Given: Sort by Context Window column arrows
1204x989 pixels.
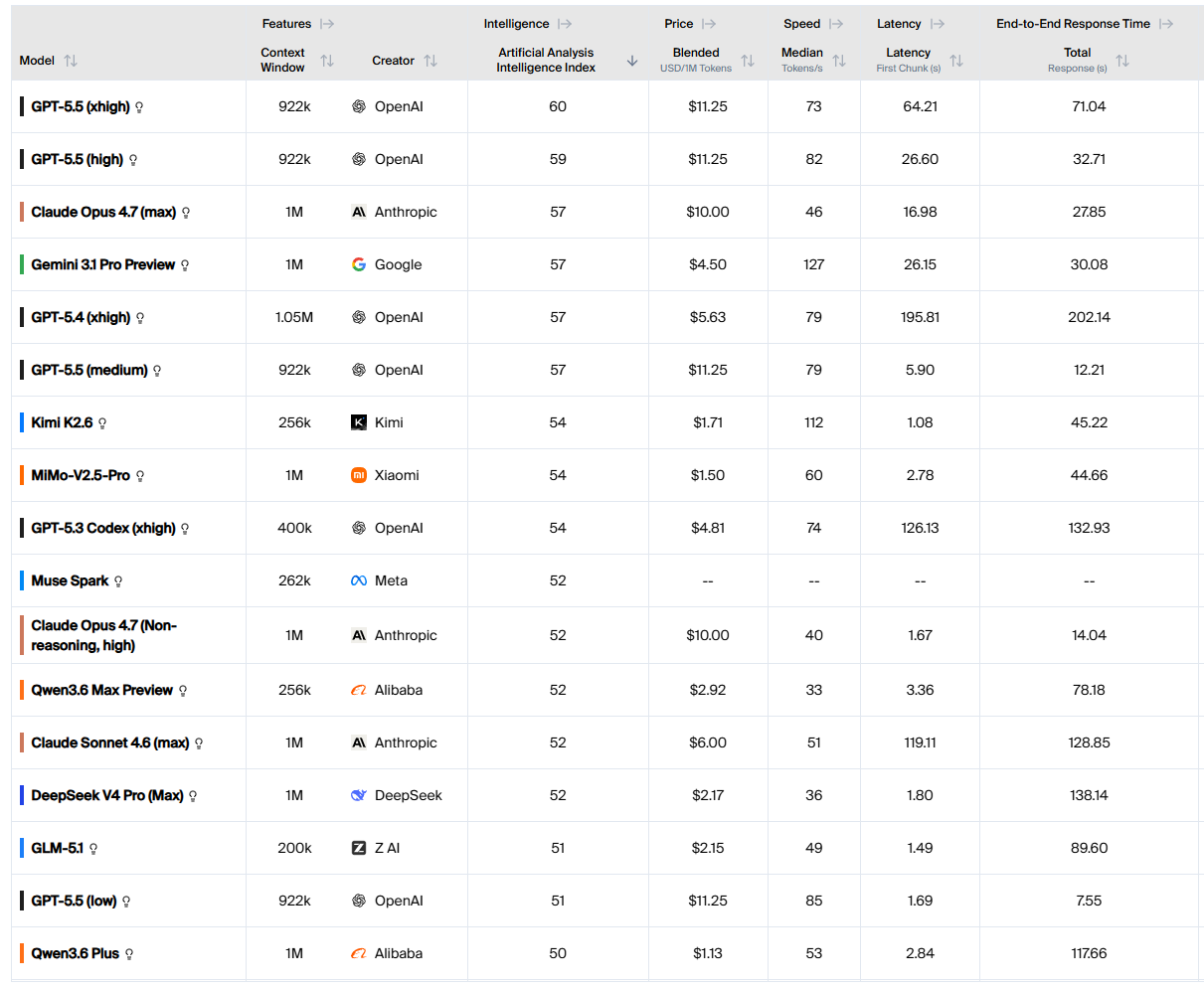Looking at the screenshot, I should click(327, 61).
